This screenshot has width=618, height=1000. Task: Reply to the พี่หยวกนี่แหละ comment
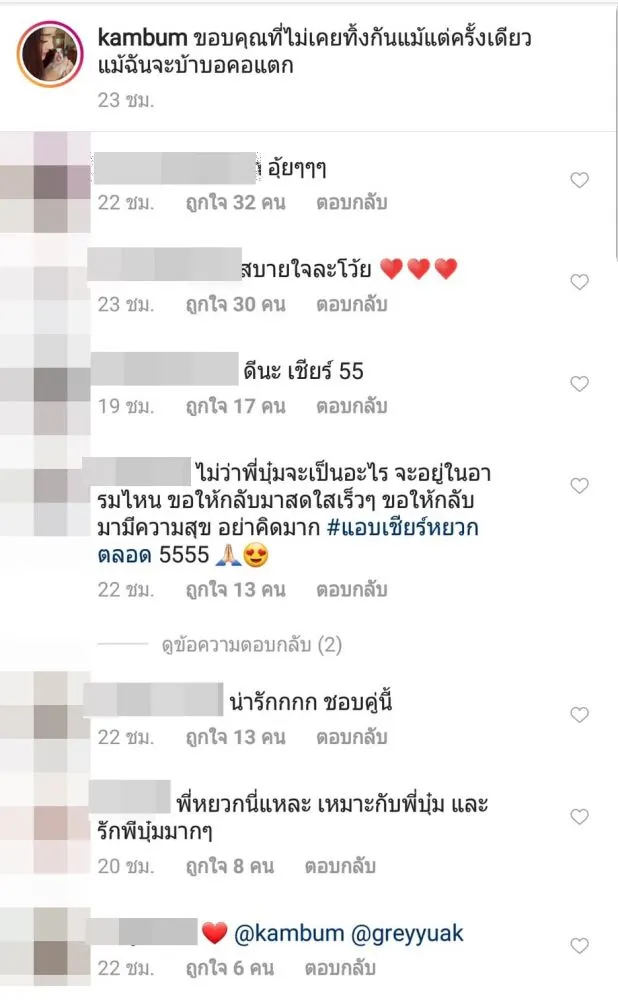[x=340, y=867]
